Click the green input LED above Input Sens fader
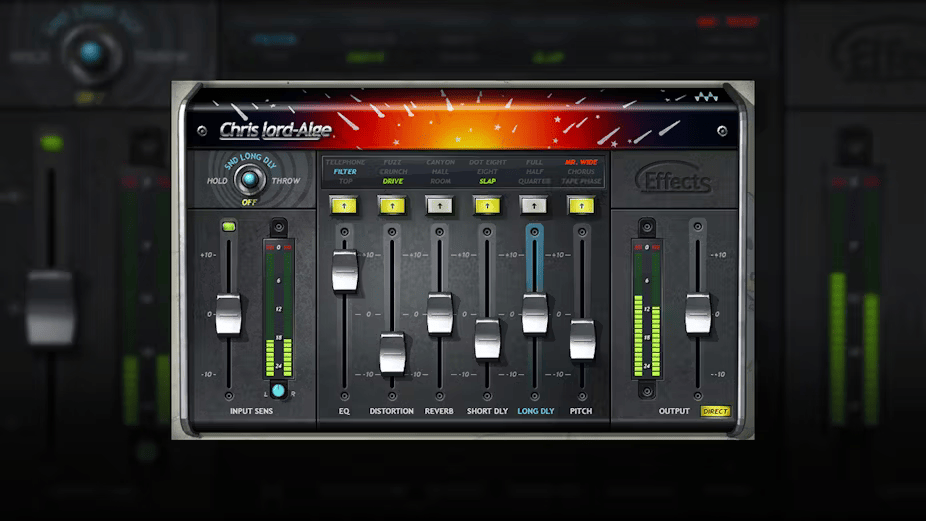926x521 pixels. (x=229, y=226)
